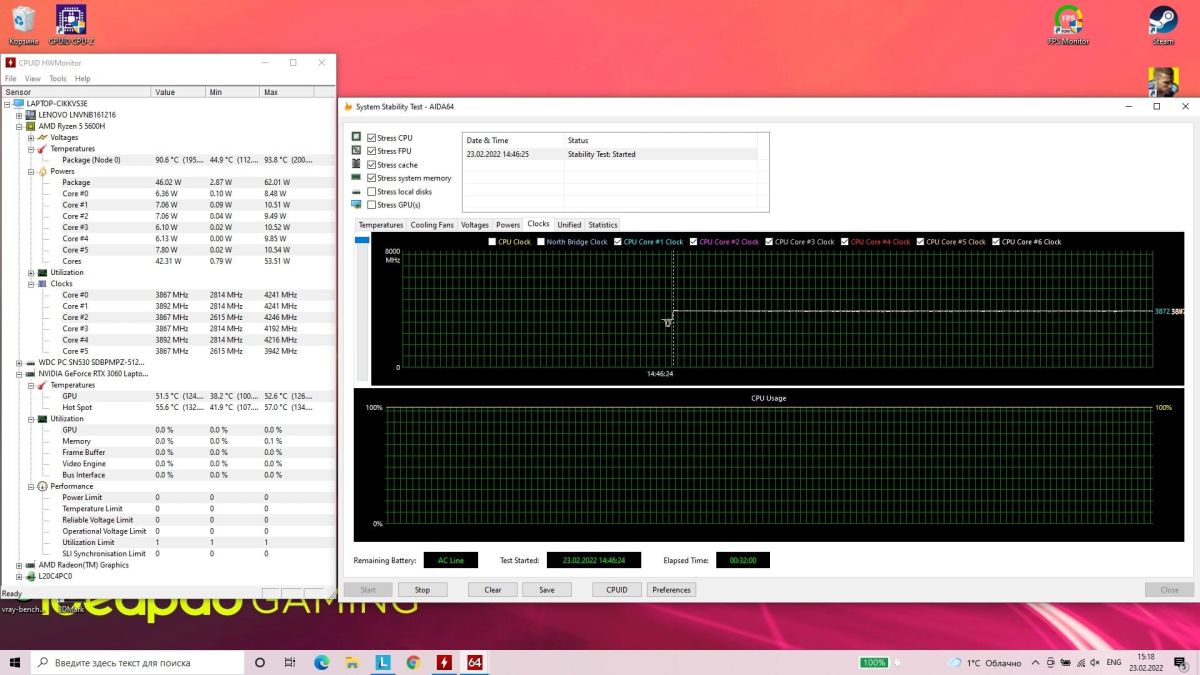Click the blue graph scale slider

pyautogui.click(x=362, y=239)
